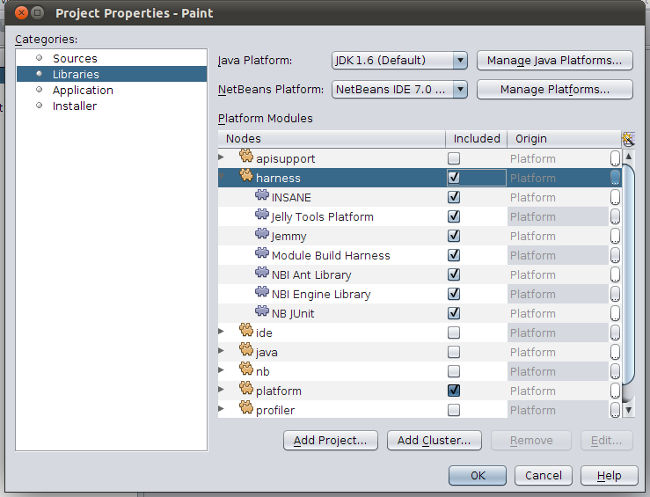Screen dimensions: 650x497
Task: Toggle the ide cluster Included checkbox
Action: coord(454,333)
